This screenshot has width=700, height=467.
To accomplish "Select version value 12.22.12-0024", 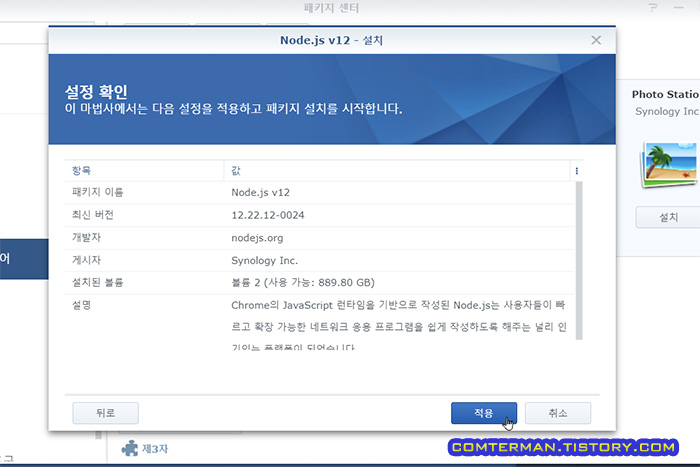I will click(x=268, y=215).
